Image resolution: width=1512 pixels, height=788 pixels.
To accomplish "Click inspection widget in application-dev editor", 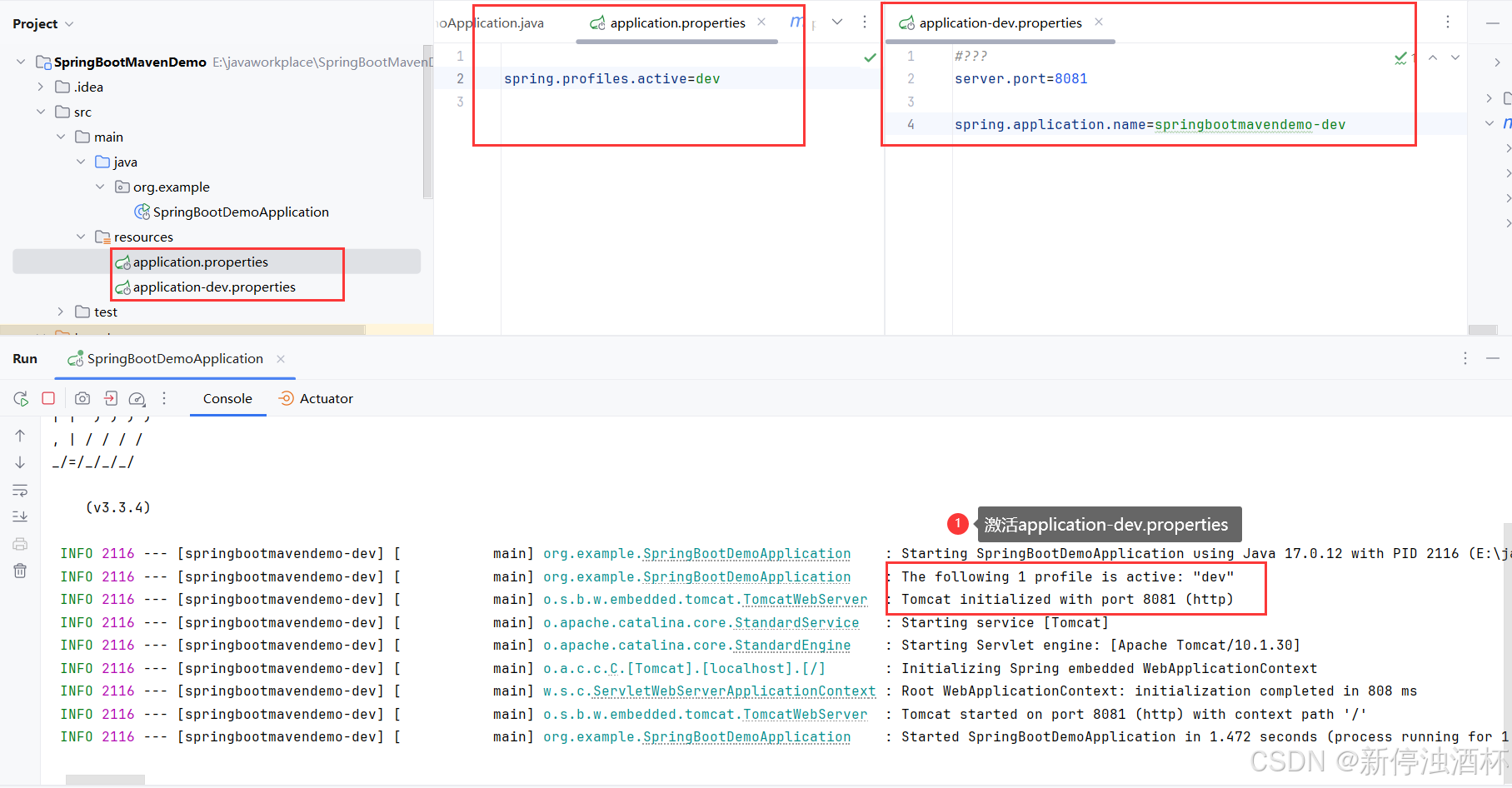I will coord(1405,57).
